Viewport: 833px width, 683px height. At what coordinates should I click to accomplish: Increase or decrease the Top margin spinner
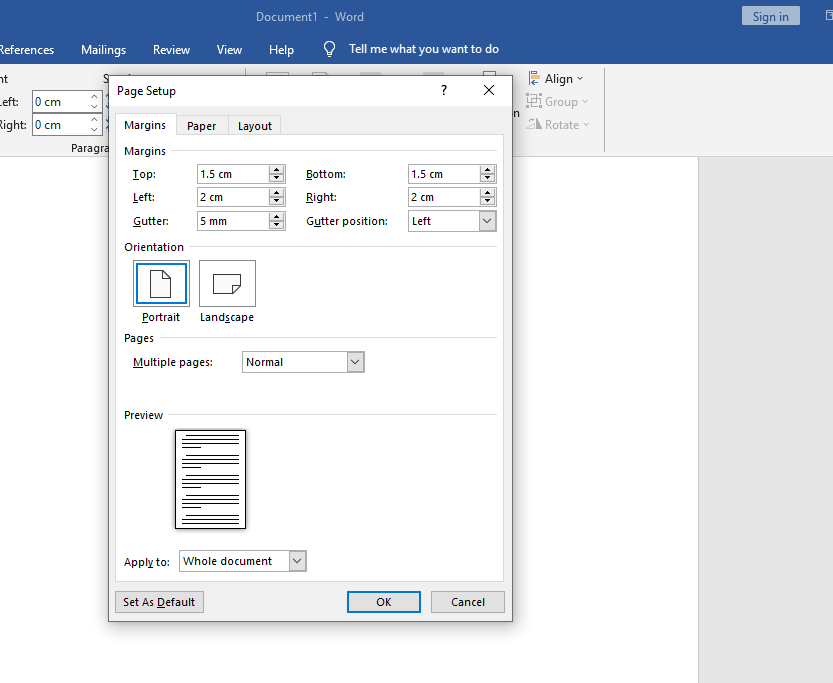(x=277, y=174)
